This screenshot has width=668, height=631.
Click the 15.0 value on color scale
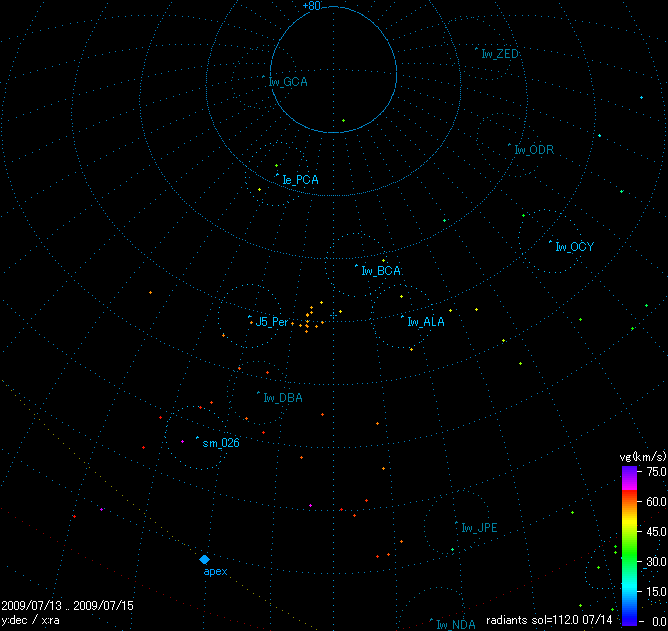656,591
